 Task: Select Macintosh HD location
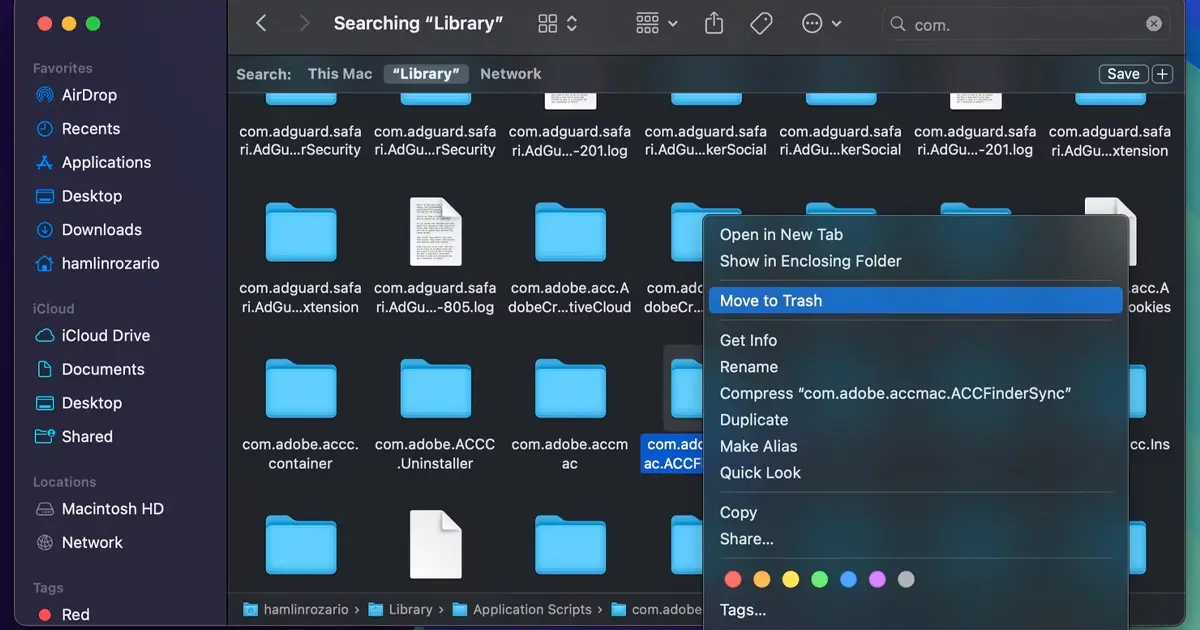coord(112,509)
